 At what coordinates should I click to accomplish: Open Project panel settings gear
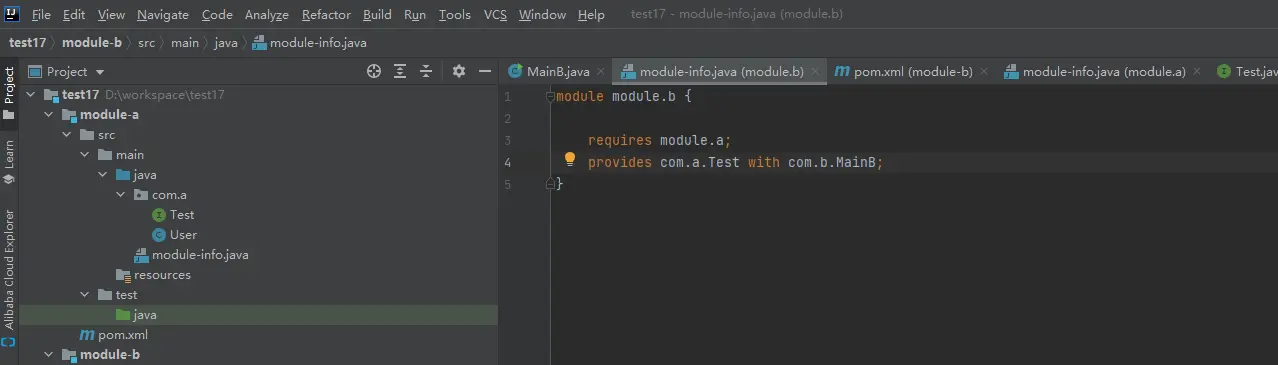tap(459, 71)
